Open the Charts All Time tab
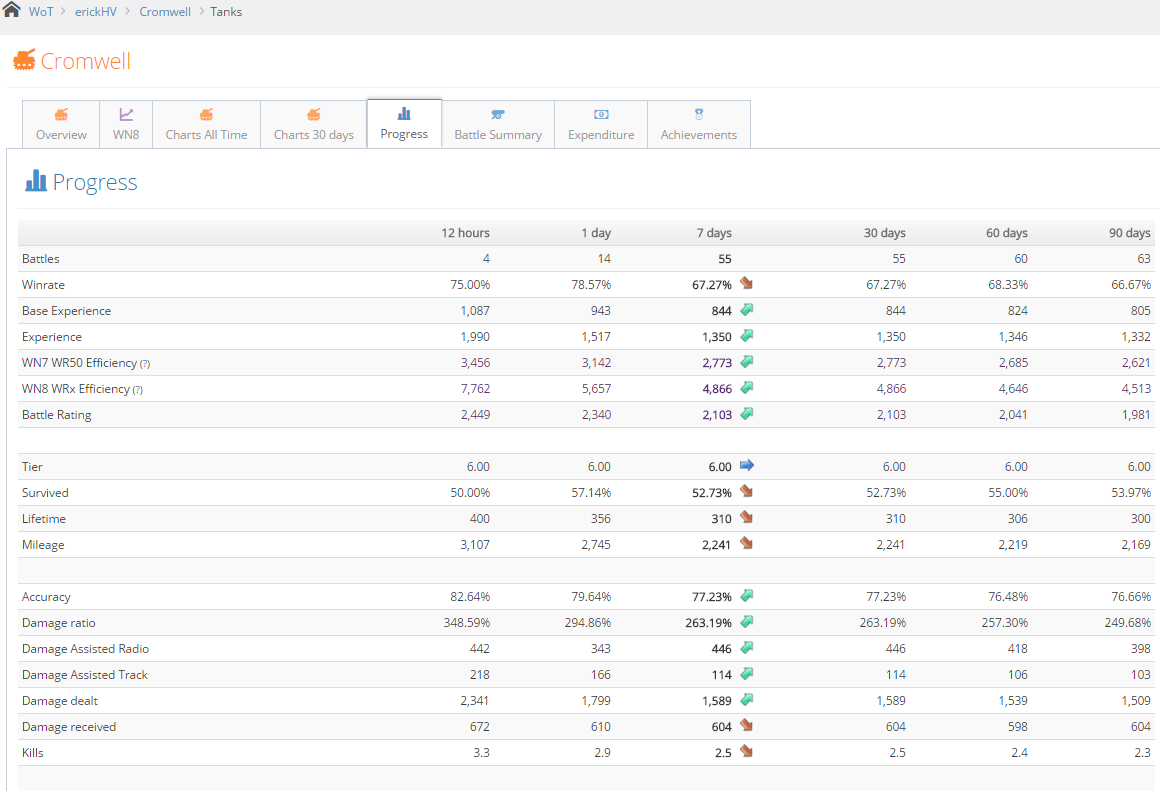This screenshot has width=1160, height=791. pyautogui.click(x=206, y=125)
